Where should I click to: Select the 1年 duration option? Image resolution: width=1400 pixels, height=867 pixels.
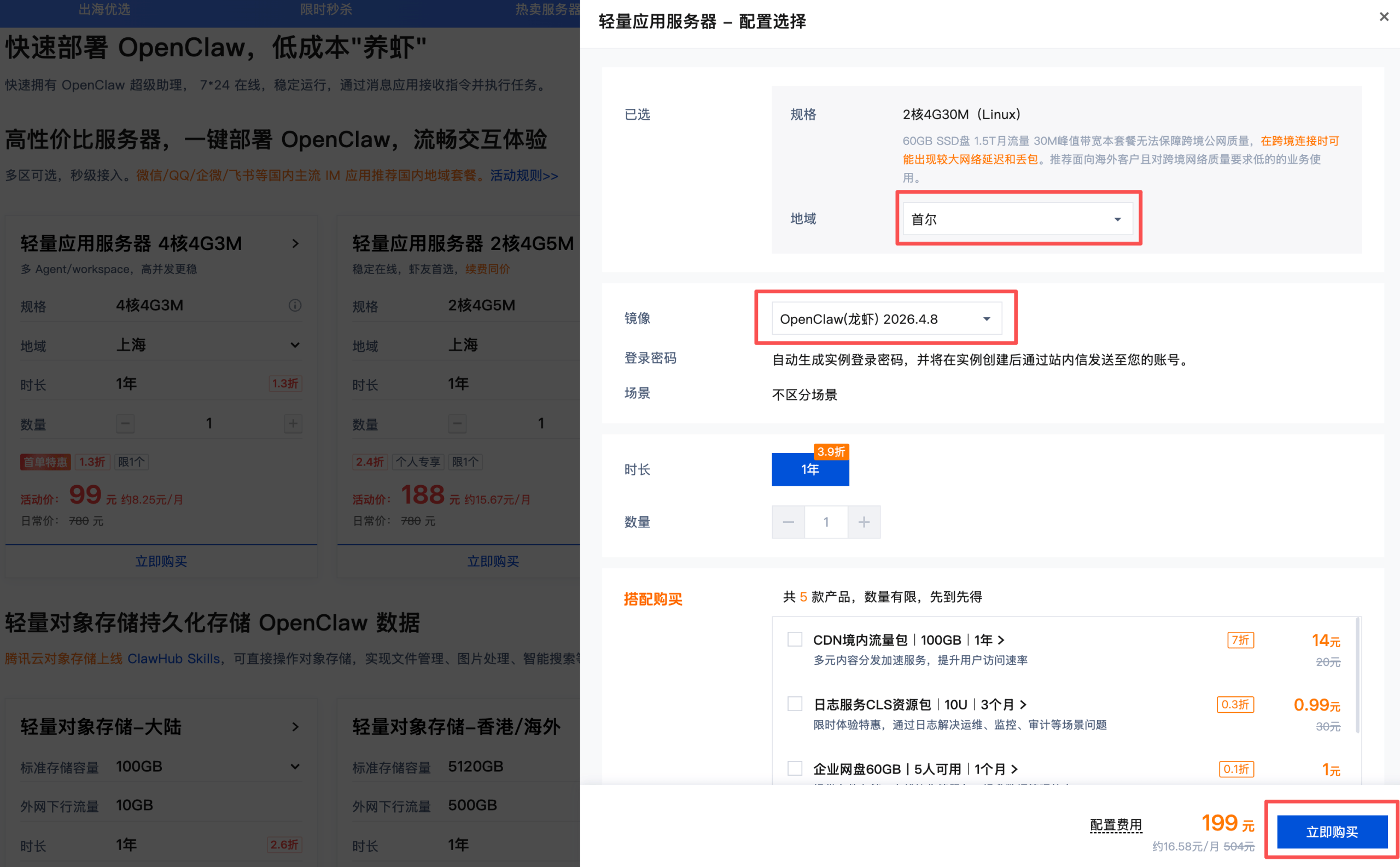(x=810, y=470)
